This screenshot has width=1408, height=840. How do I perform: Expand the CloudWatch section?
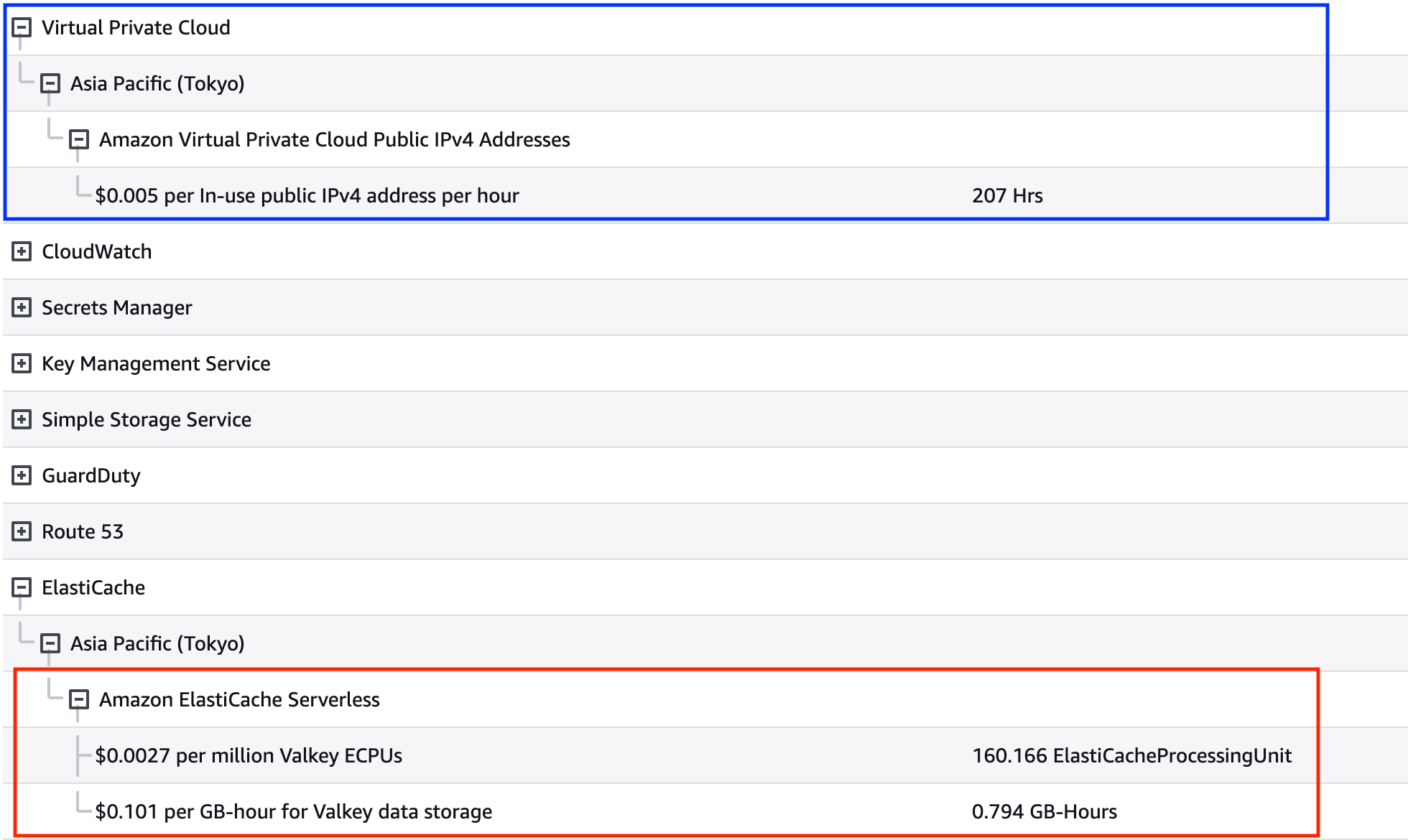[22, 252]
